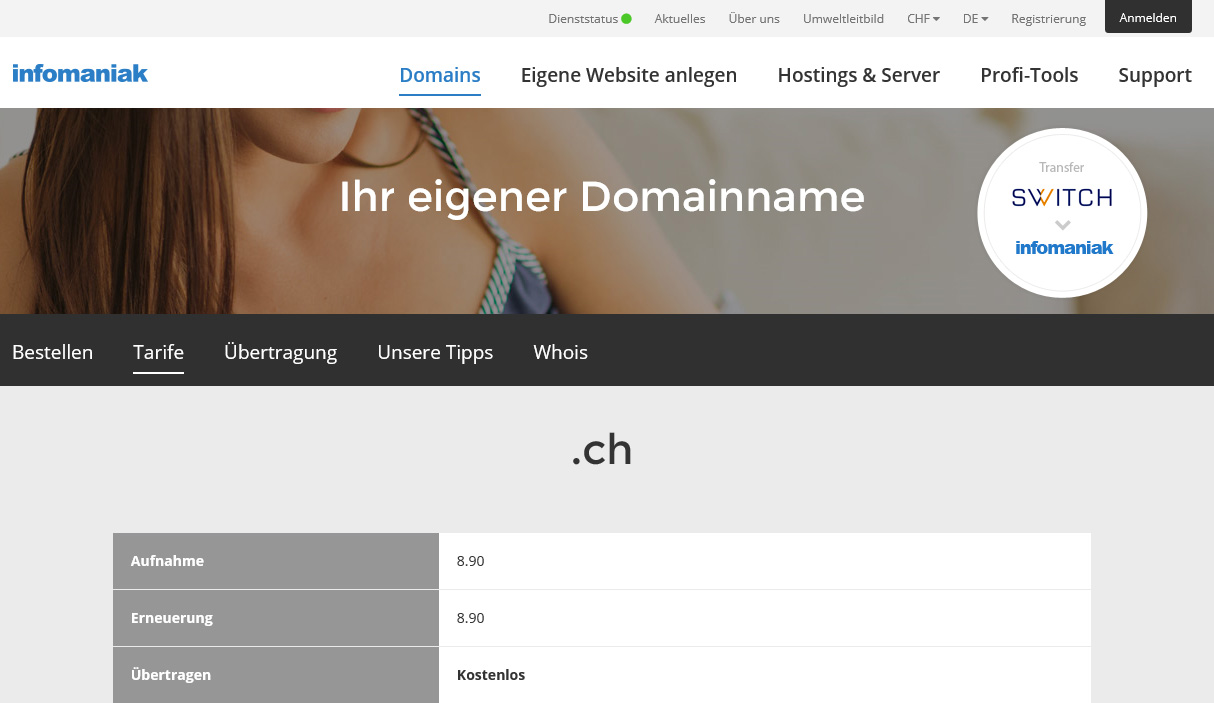Open the CHF currency dropdown

tap(923, 18)
